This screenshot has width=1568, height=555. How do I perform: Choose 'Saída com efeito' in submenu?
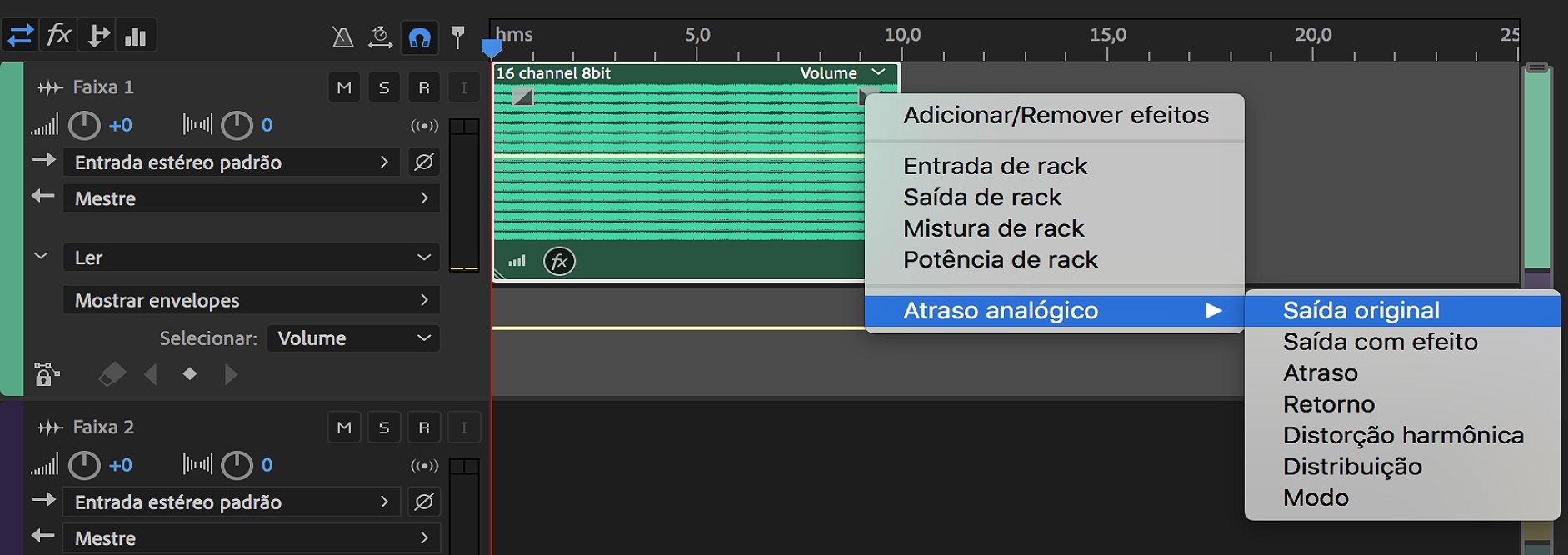point(1402,342)
